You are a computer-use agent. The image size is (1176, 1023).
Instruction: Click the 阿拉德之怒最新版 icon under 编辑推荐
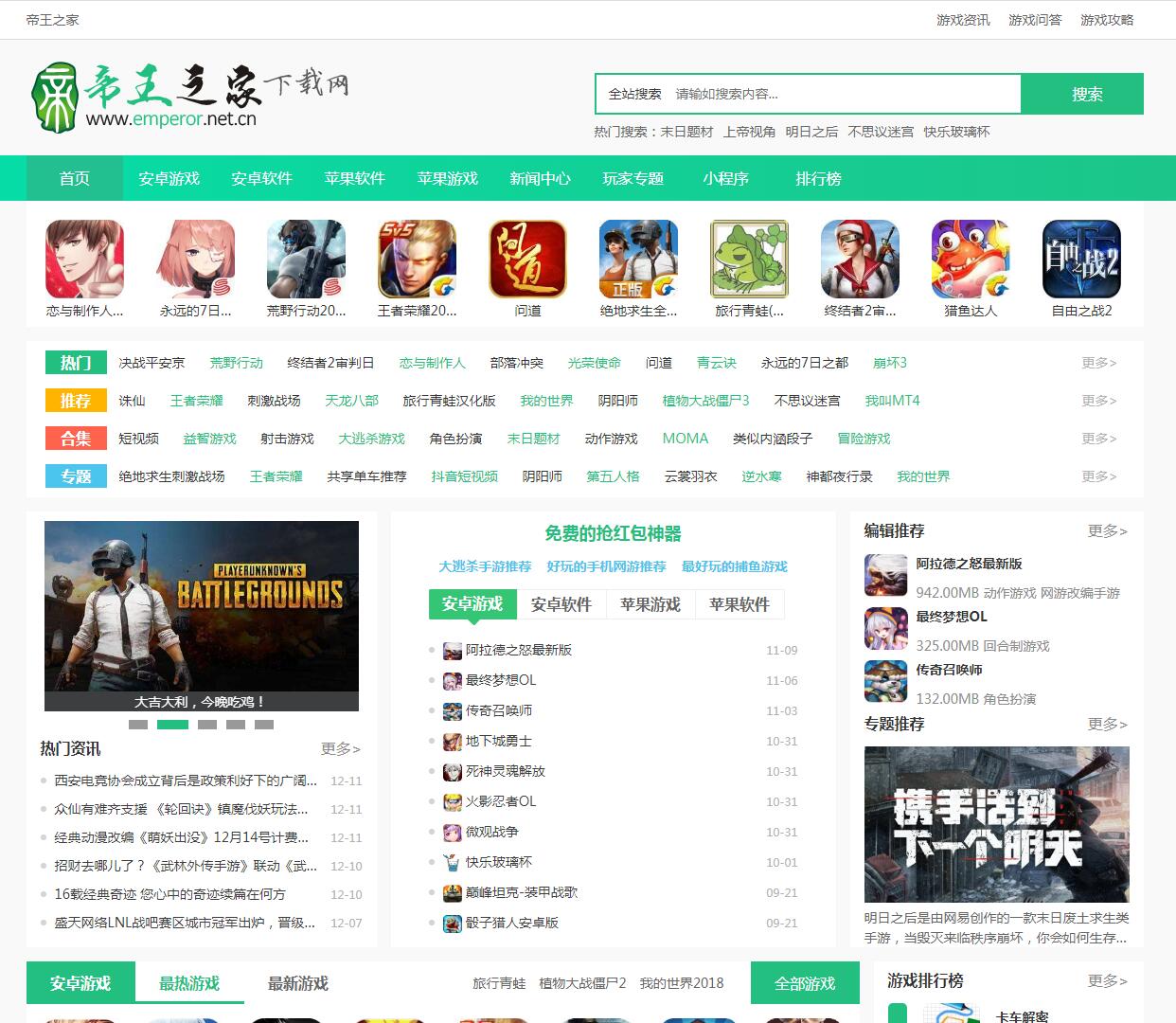(x=886, y=575)
